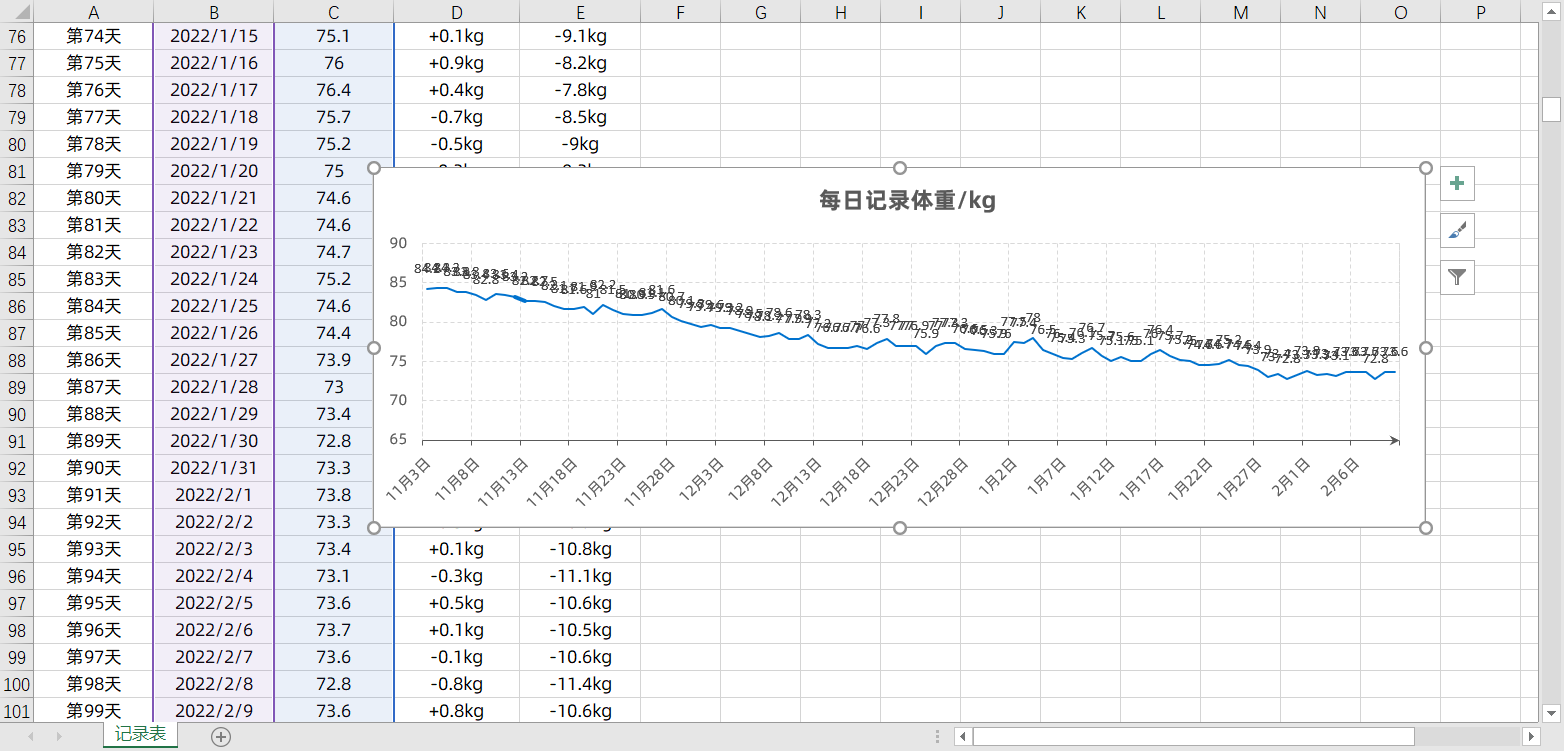Click the vertical axis value 90
The image size is (1564, 751).
(398, 243)
